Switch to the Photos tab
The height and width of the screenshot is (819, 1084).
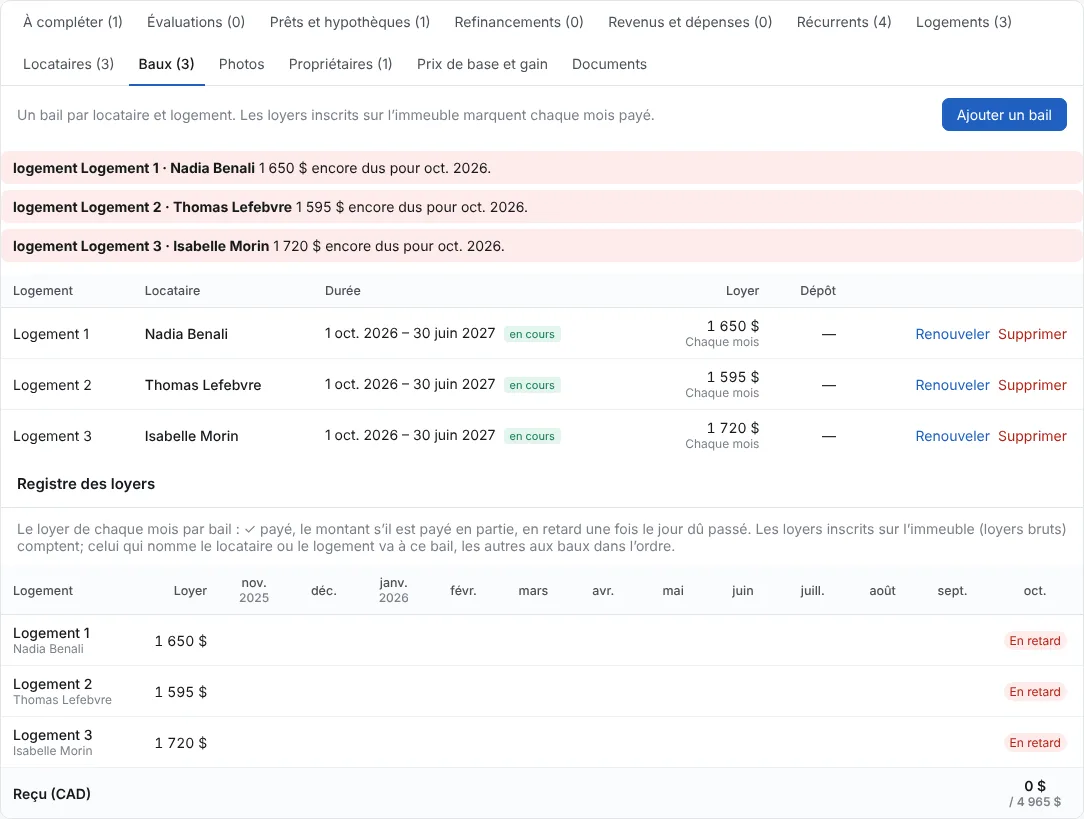tap(241, 64)
